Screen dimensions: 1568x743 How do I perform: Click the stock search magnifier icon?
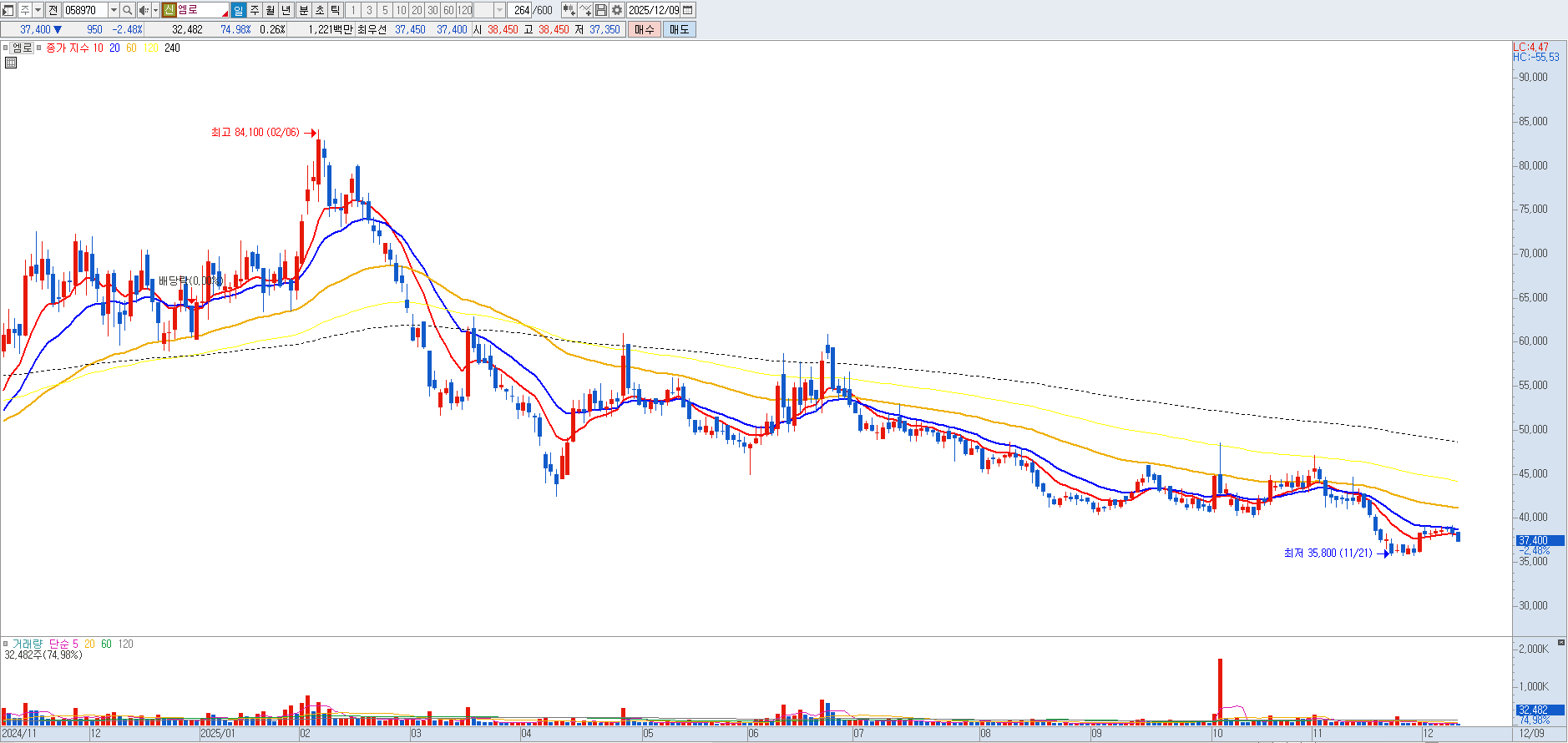[x=127, y=10]
